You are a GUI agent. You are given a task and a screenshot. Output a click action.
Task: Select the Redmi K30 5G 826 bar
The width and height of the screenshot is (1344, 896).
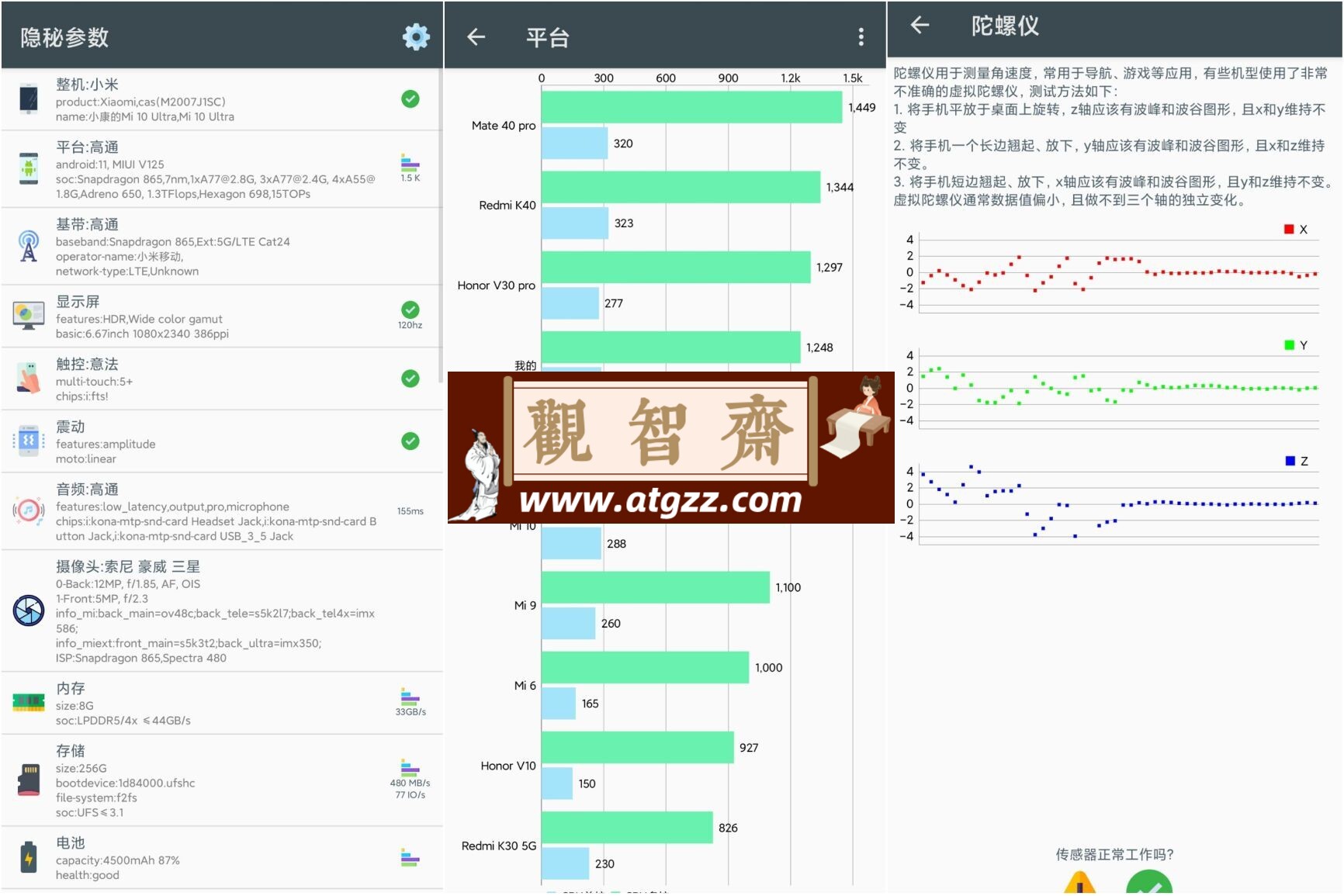pos(627,828)
